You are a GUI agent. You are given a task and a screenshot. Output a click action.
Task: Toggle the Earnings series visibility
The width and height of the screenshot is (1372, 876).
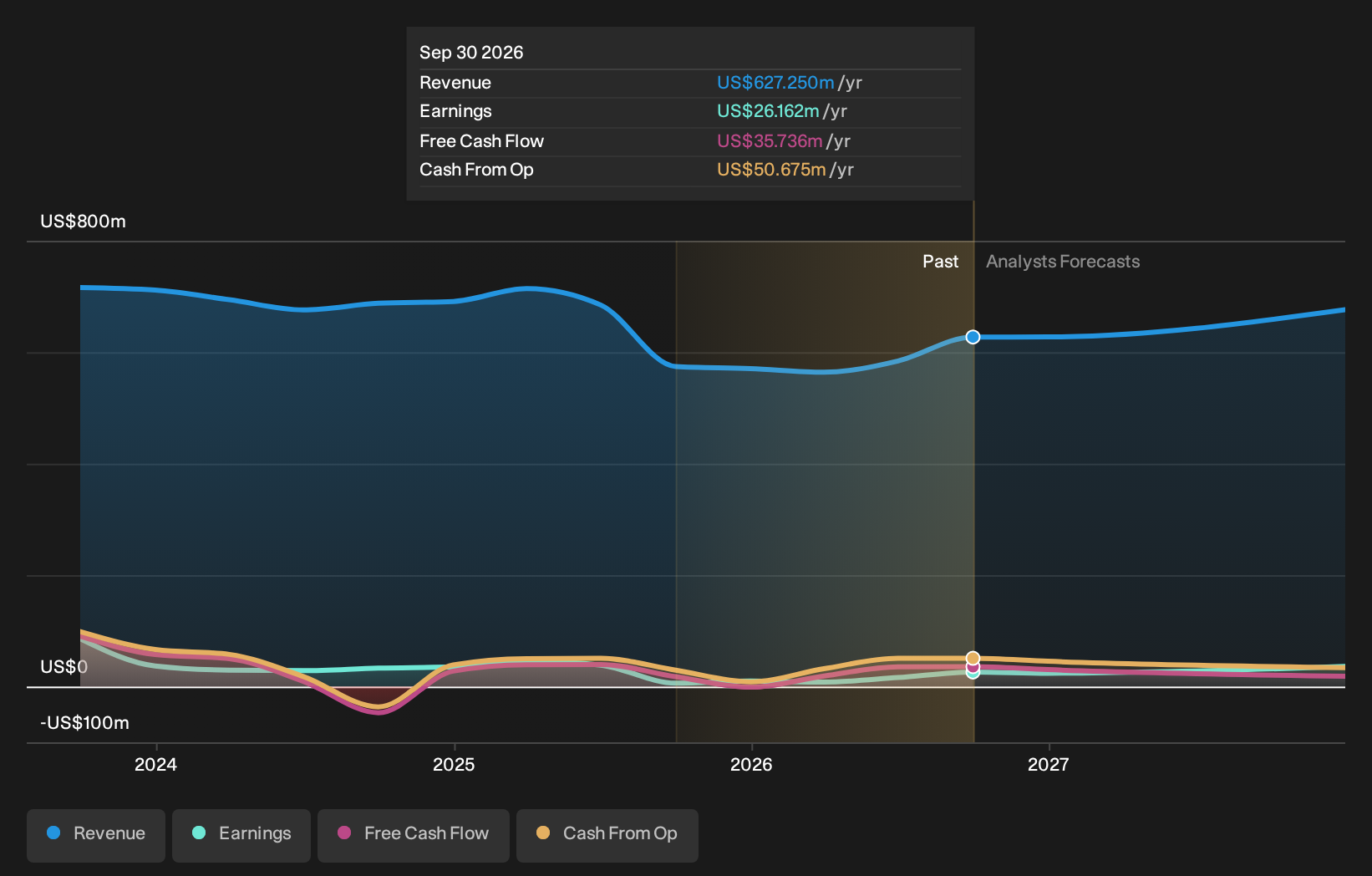(x=241, y=835)
